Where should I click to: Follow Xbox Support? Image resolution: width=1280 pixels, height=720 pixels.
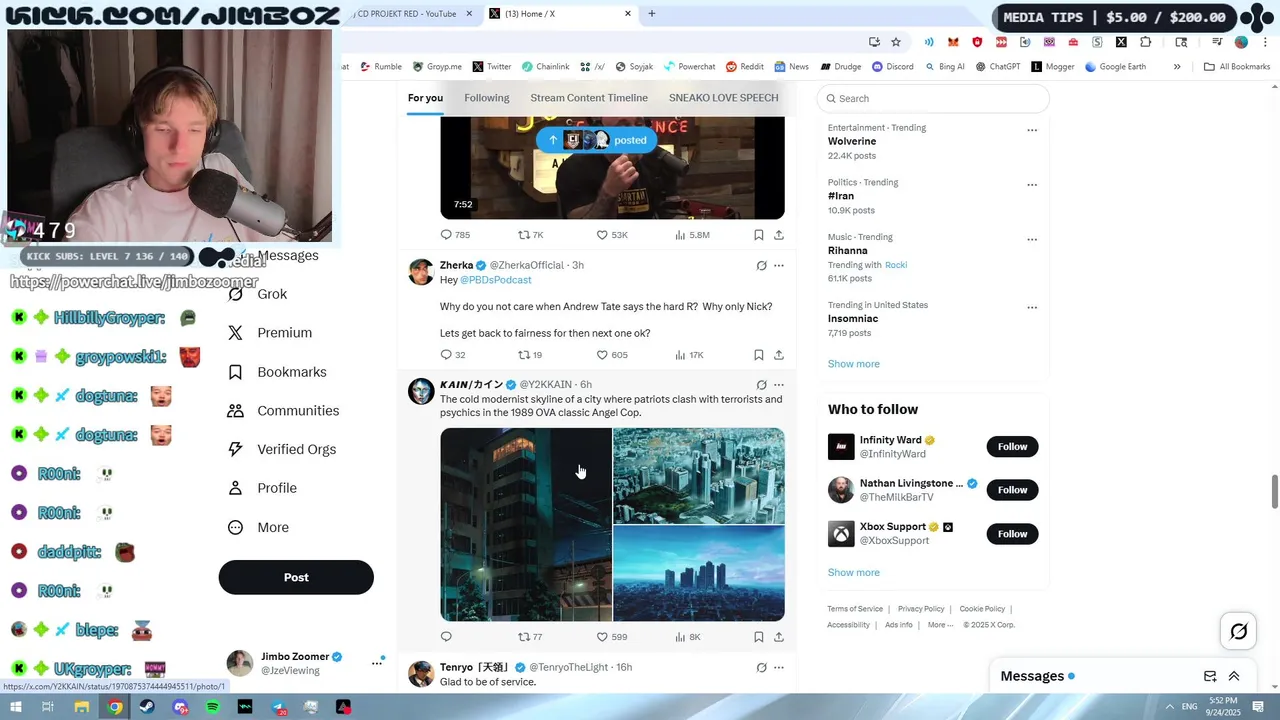[x=1012, y=534]
